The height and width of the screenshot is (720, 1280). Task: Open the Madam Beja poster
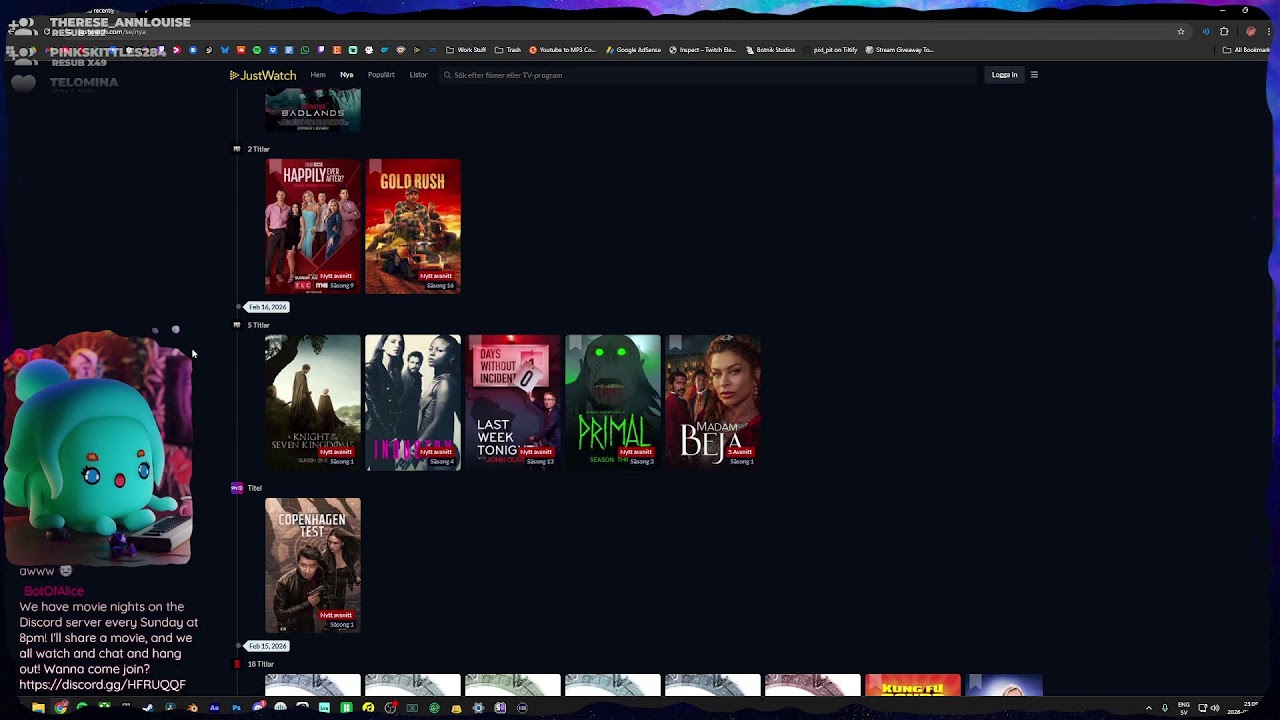(x=713, y=402)
